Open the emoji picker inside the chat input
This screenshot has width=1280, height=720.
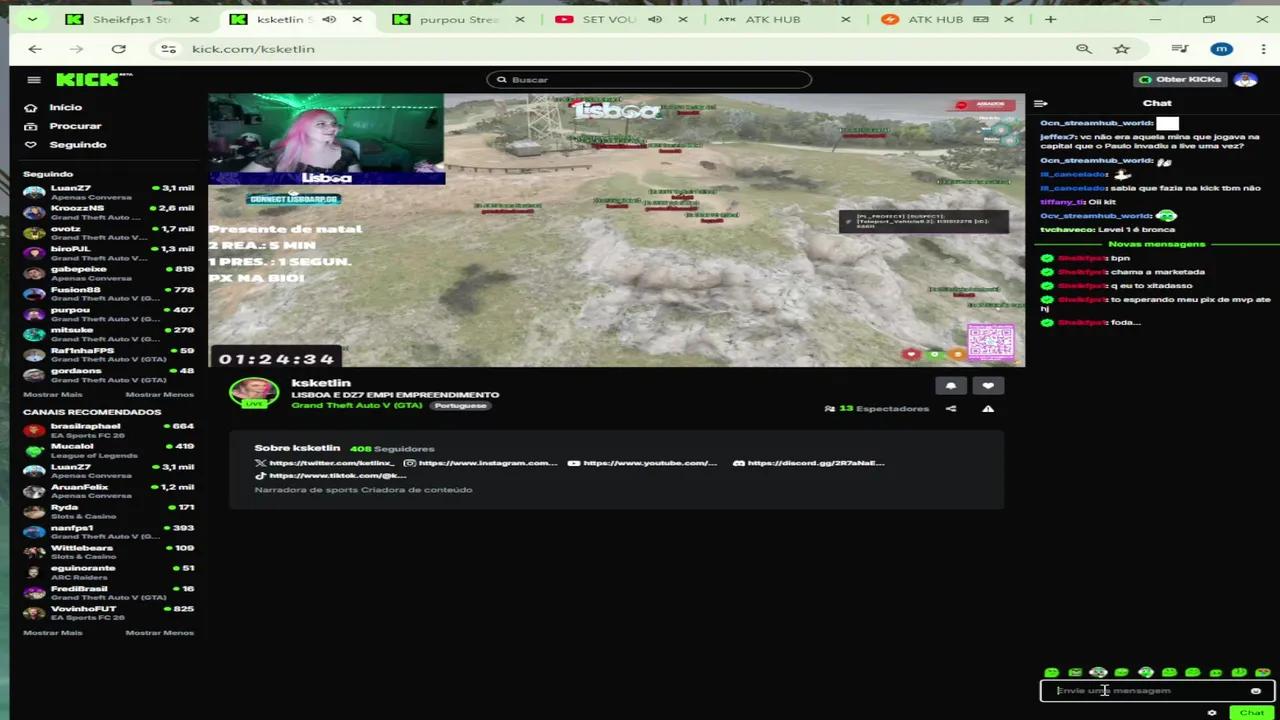tap(1255, 690)
